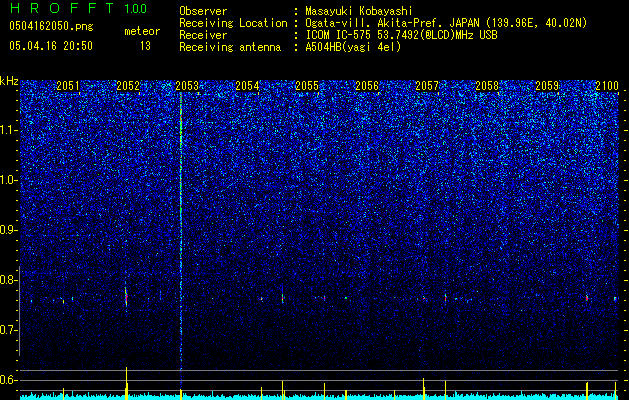Select observer name Masayuki Kobayashi
Image resolution: width=629 pixels, height=400 pixels.
pyautogui.click(x=359, y=11)
